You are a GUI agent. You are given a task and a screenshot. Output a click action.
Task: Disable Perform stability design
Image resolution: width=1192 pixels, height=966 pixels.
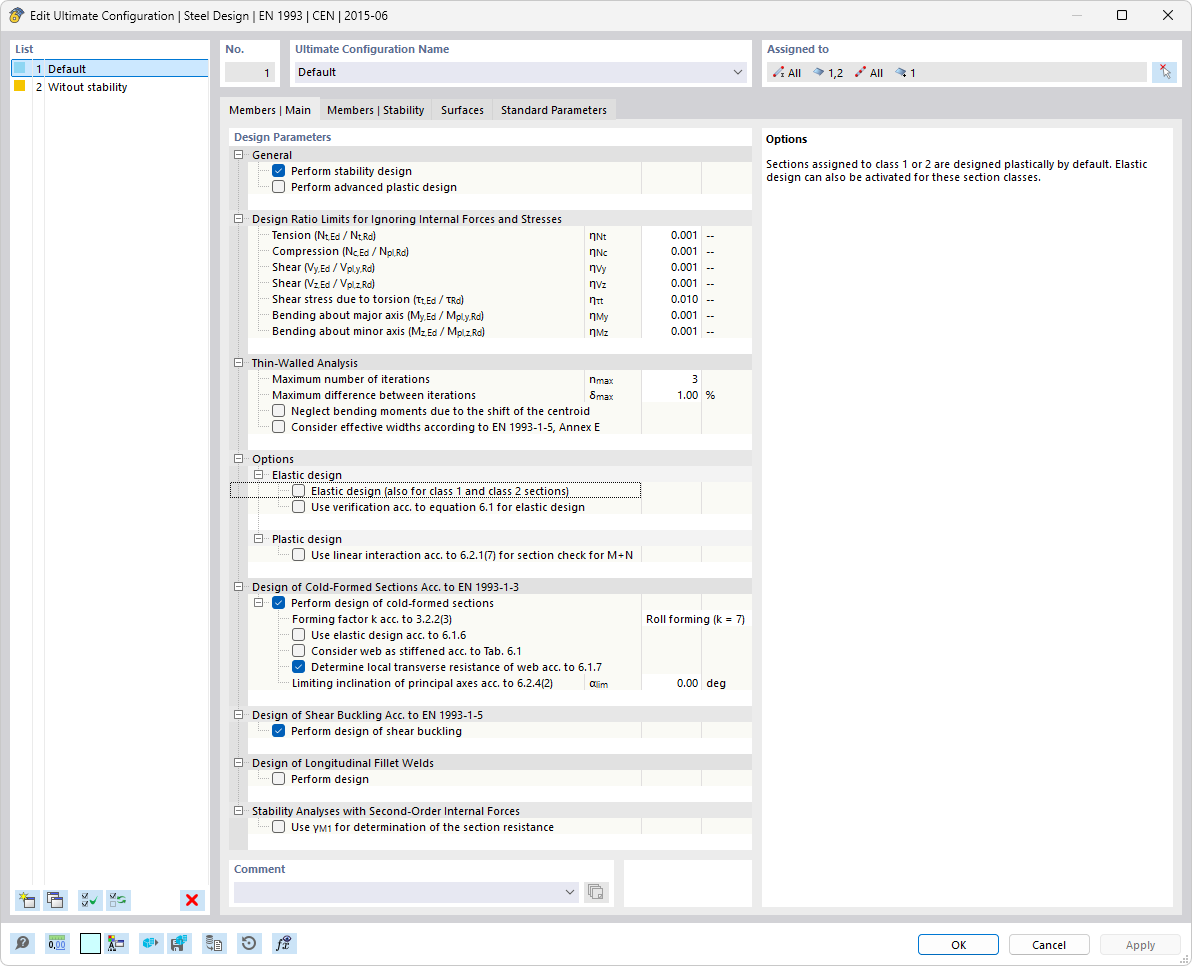[x=278, y=170]
